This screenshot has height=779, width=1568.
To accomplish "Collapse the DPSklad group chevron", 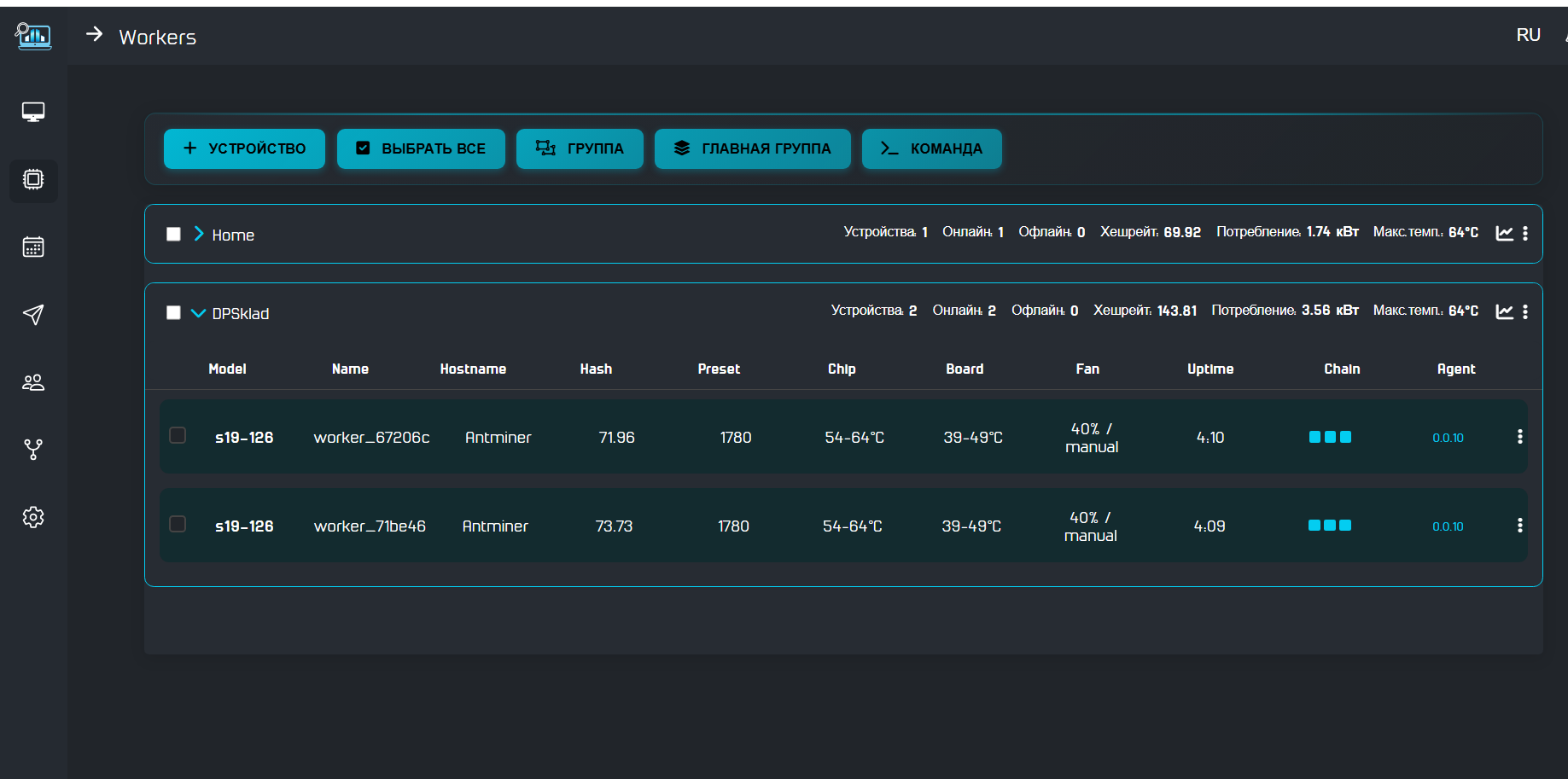I will 198,313.
